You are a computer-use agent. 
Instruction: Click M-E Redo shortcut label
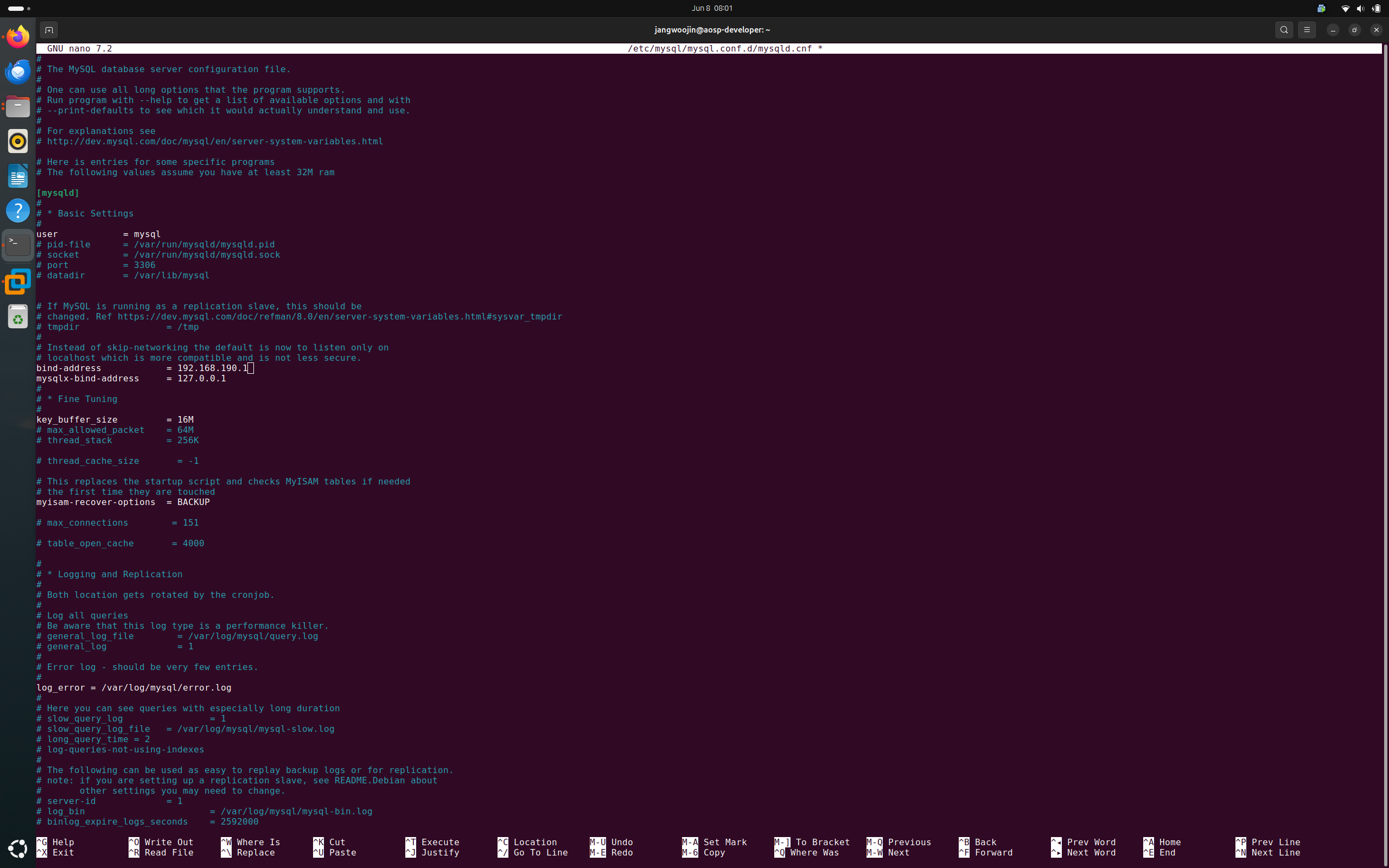[x=611, y=852]
